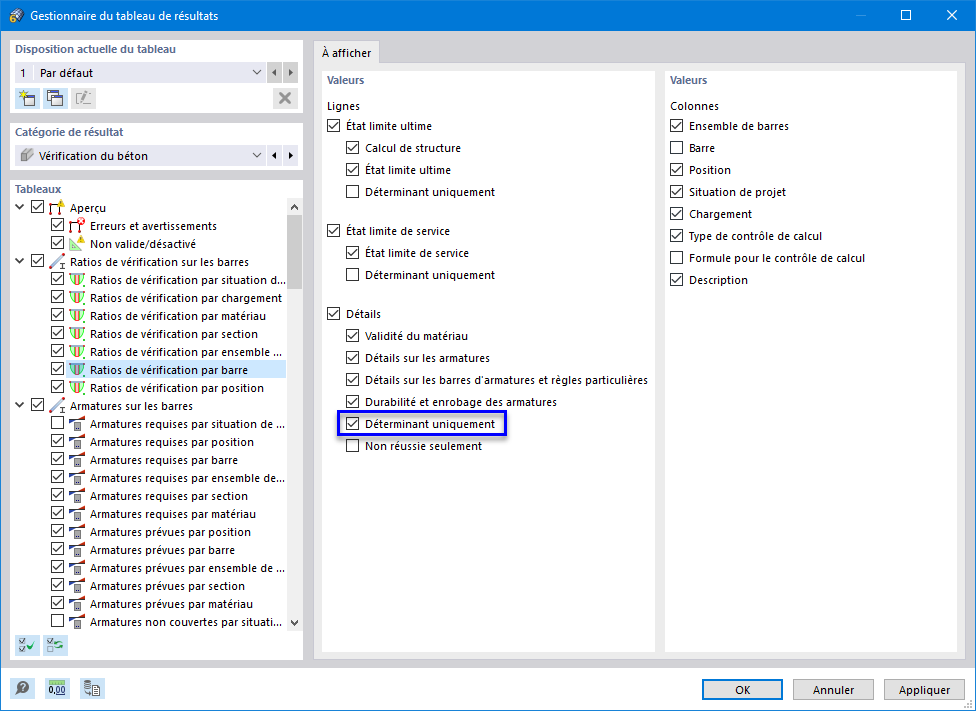Click the Non valide/désactivé icon
The image size is (976, 711).
click(77, 244)
